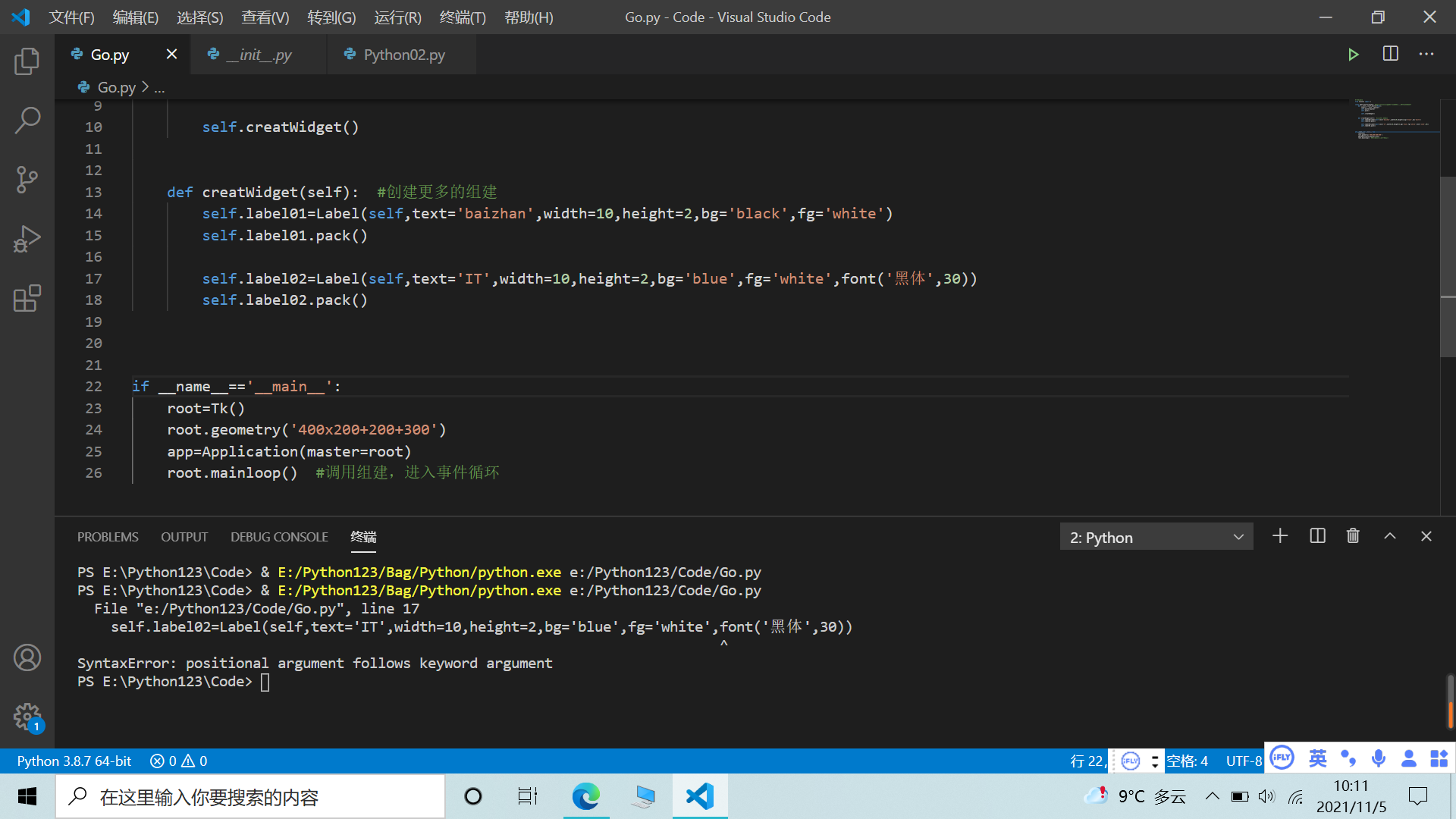Kill terminal with trash icon
The width and height of the screenshot is (1456, 819).
pos(1353,536)
